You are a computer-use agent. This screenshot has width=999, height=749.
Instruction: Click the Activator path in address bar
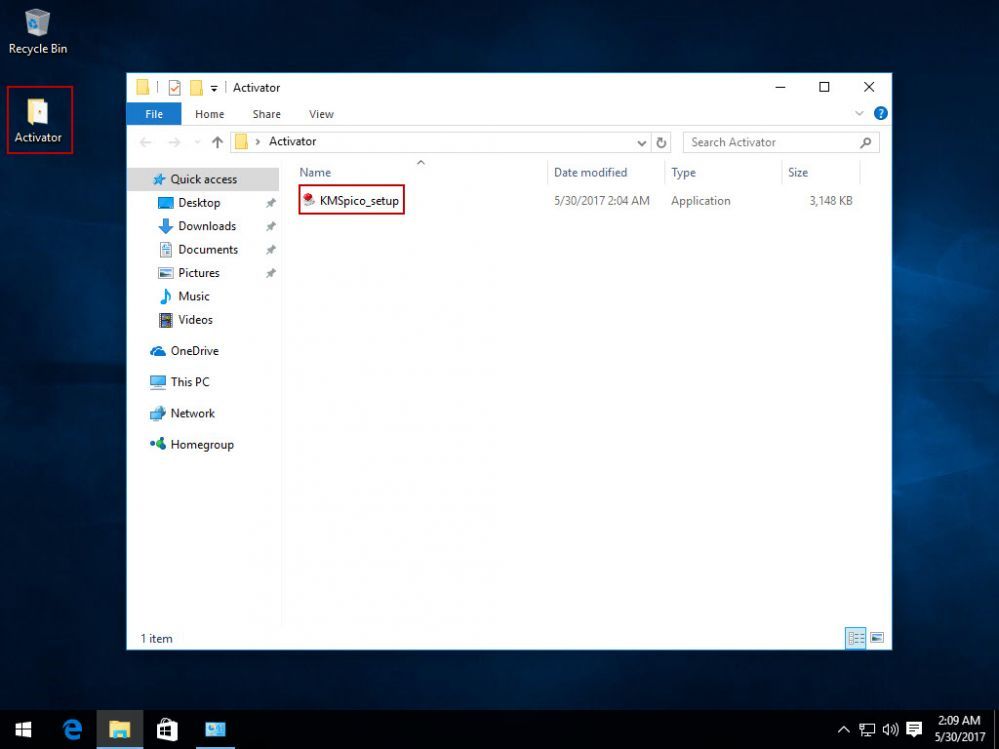point(292,141)
